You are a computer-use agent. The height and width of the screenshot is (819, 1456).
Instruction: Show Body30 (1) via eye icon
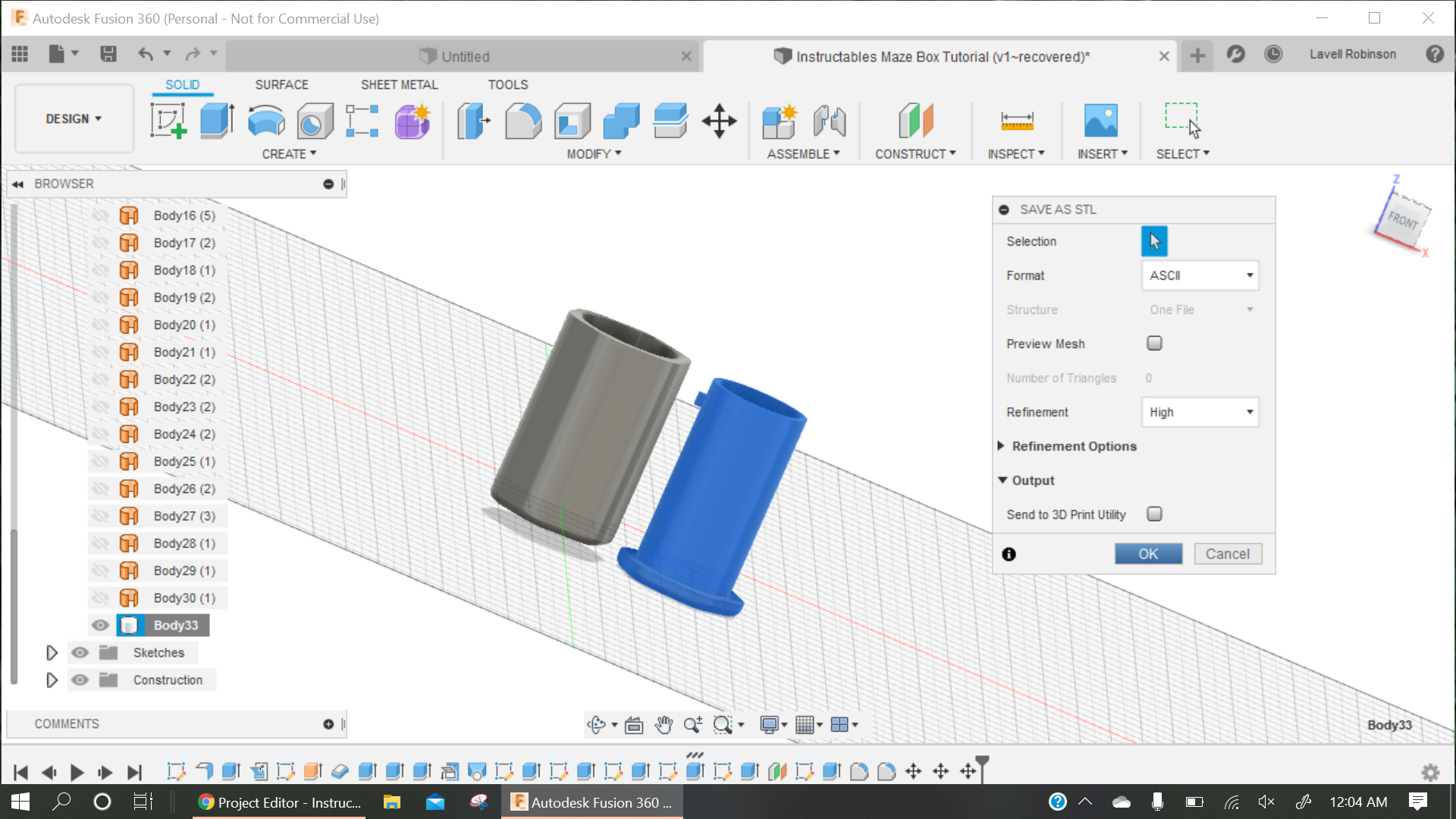tap(100, 598)
